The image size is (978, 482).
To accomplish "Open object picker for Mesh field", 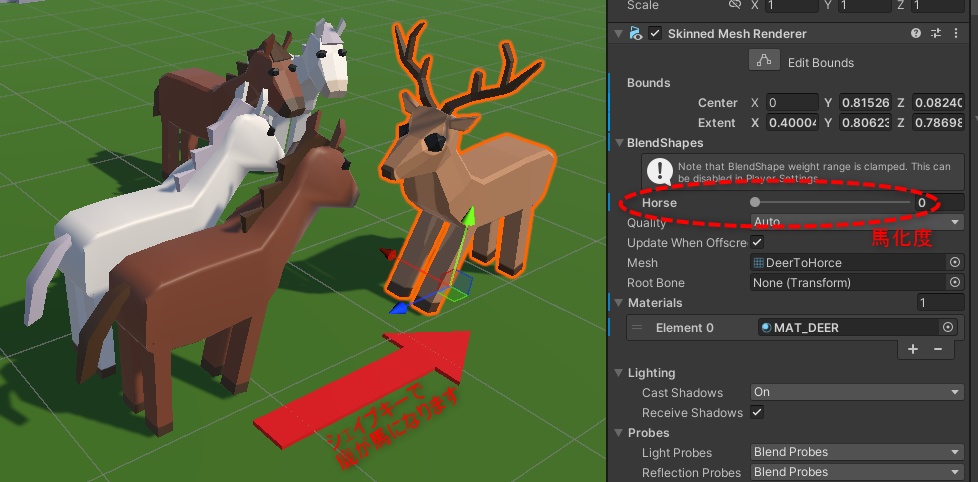I will pyautogui.click(x=954, y=263).
